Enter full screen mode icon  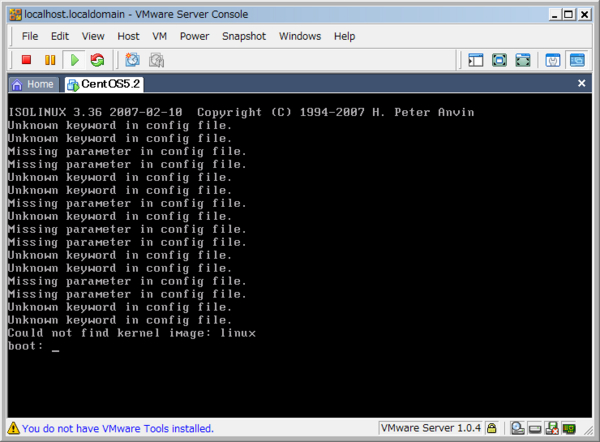pos(499,60)
